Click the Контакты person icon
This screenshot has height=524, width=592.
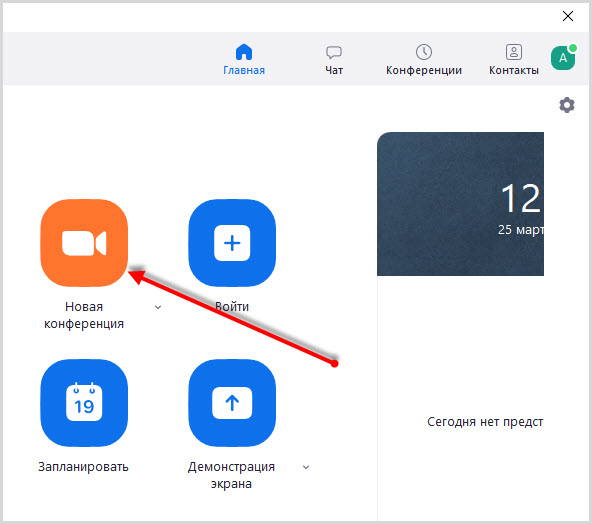point(514,52)
